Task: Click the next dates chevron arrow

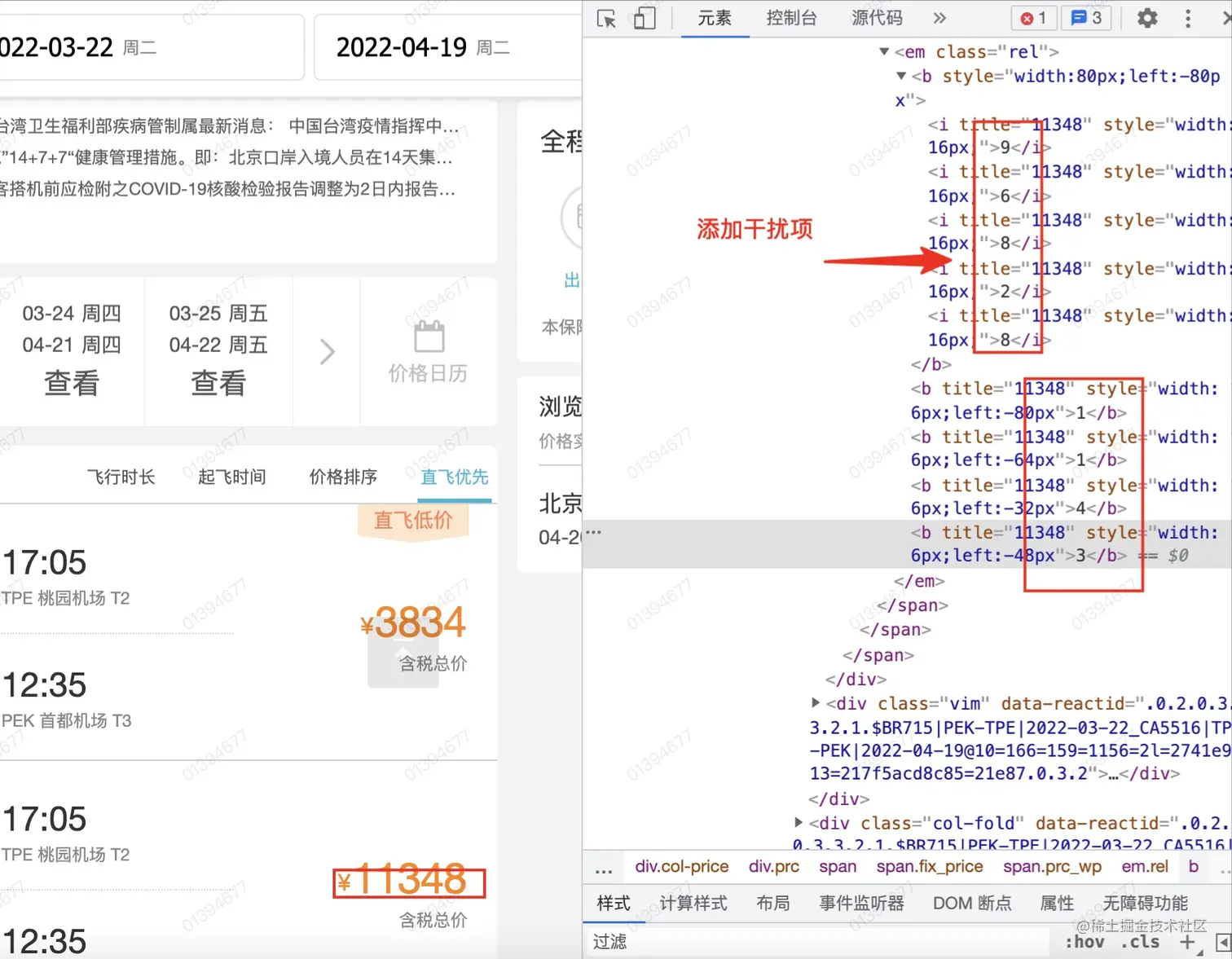Action: 326,352
